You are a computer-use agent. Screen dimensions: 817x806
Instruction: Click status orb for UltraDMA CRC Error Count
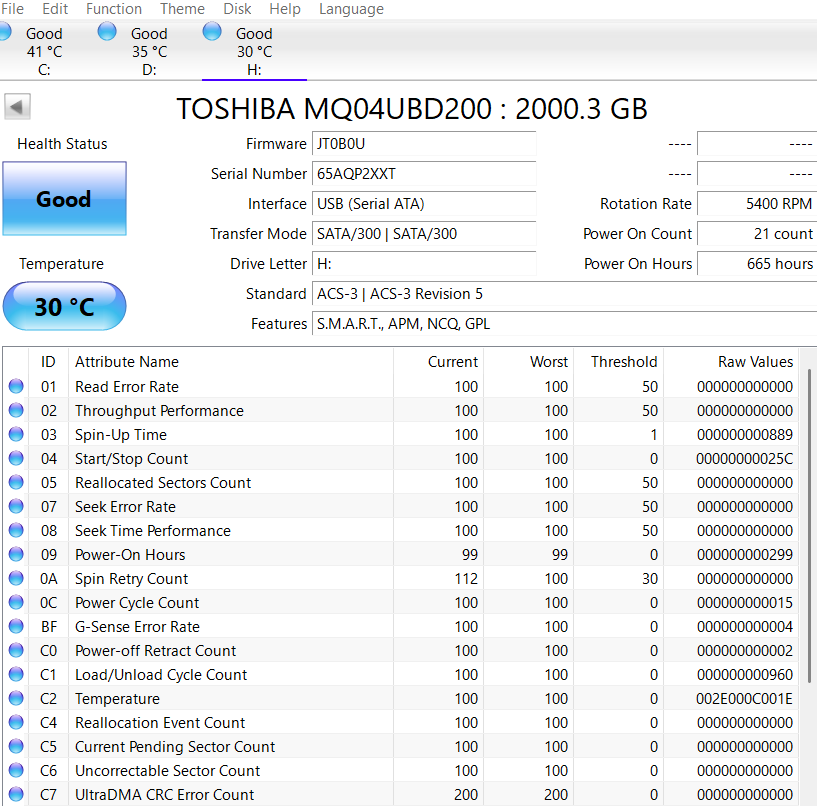click(x=16, y=793)
